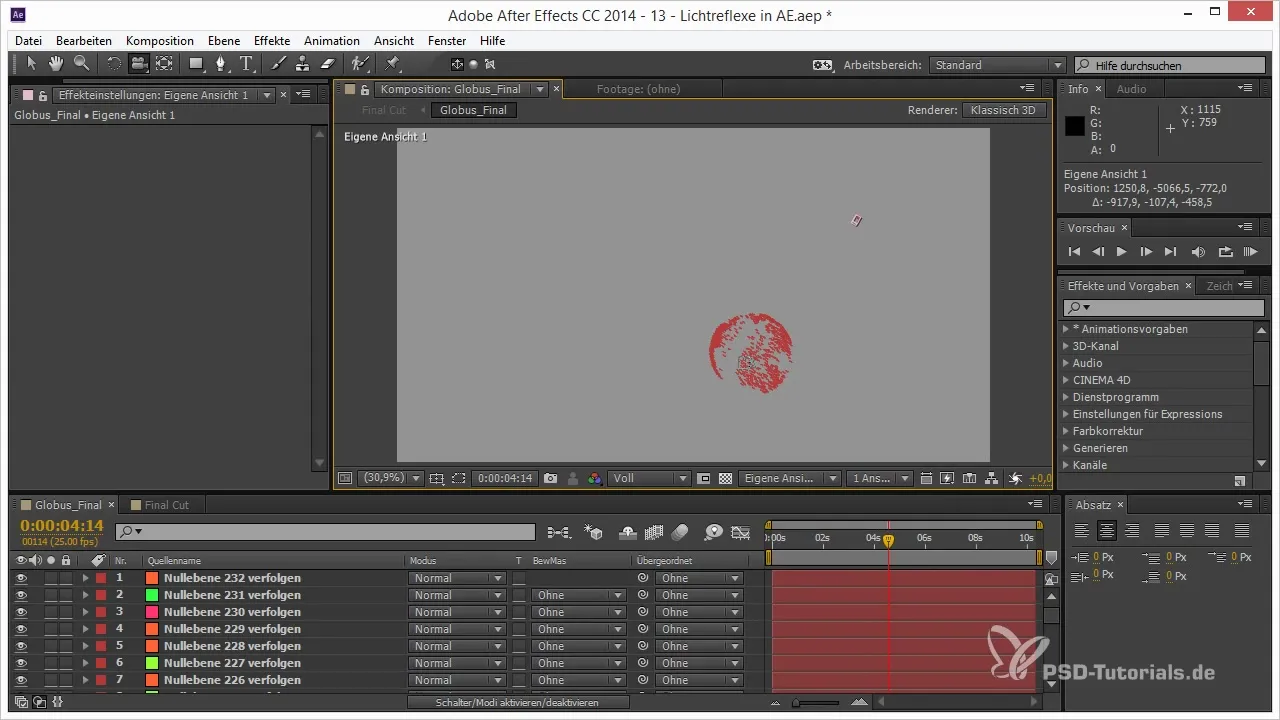Toggle the transparency grid in the viewer
Image resolution: width=1280 pixels, height=720 pixels.
pos(726,479)
